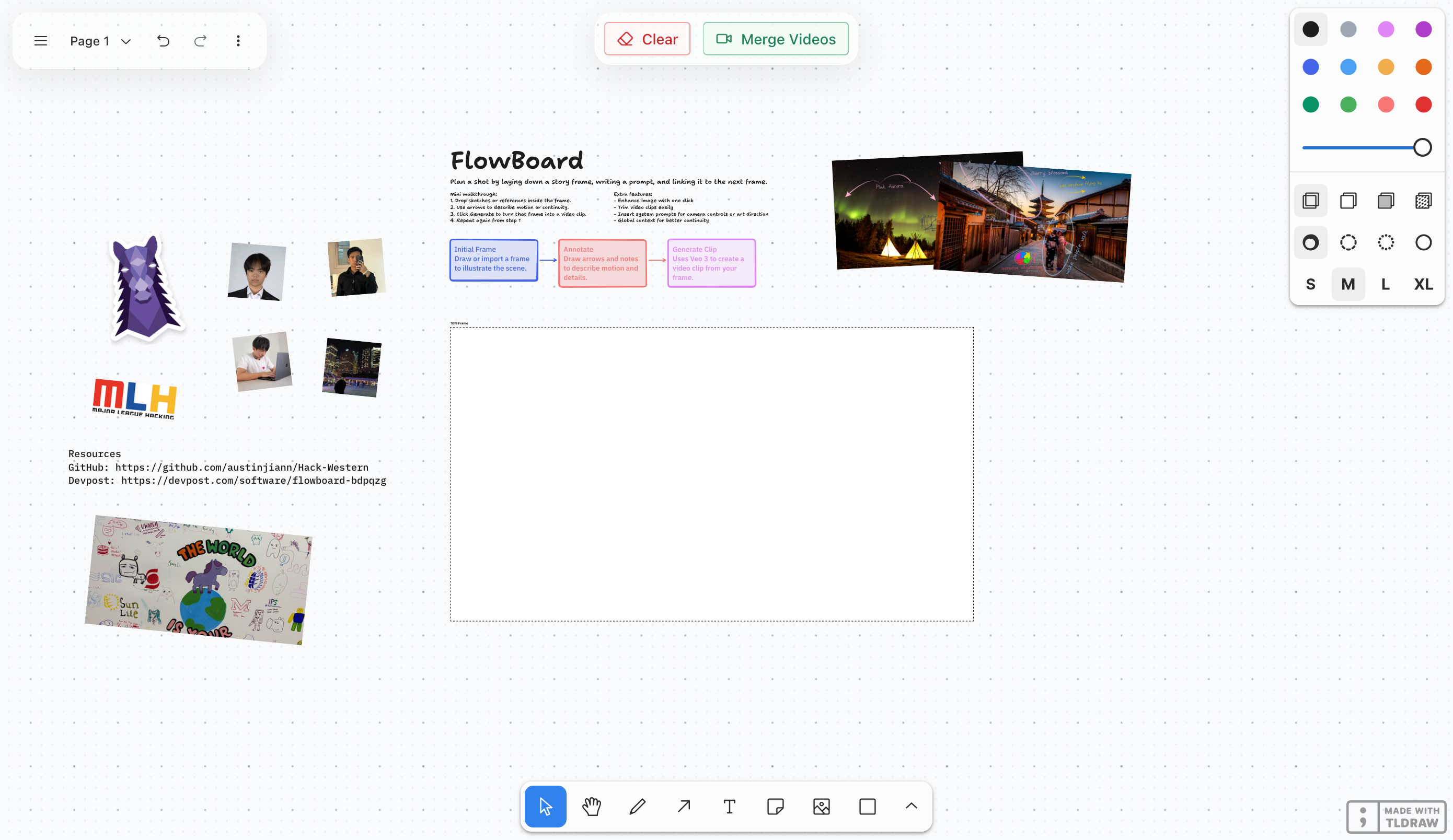Screen dimensions: 1453x840
Task: Open the three-dot more options menu
Action: click(238, 41)
